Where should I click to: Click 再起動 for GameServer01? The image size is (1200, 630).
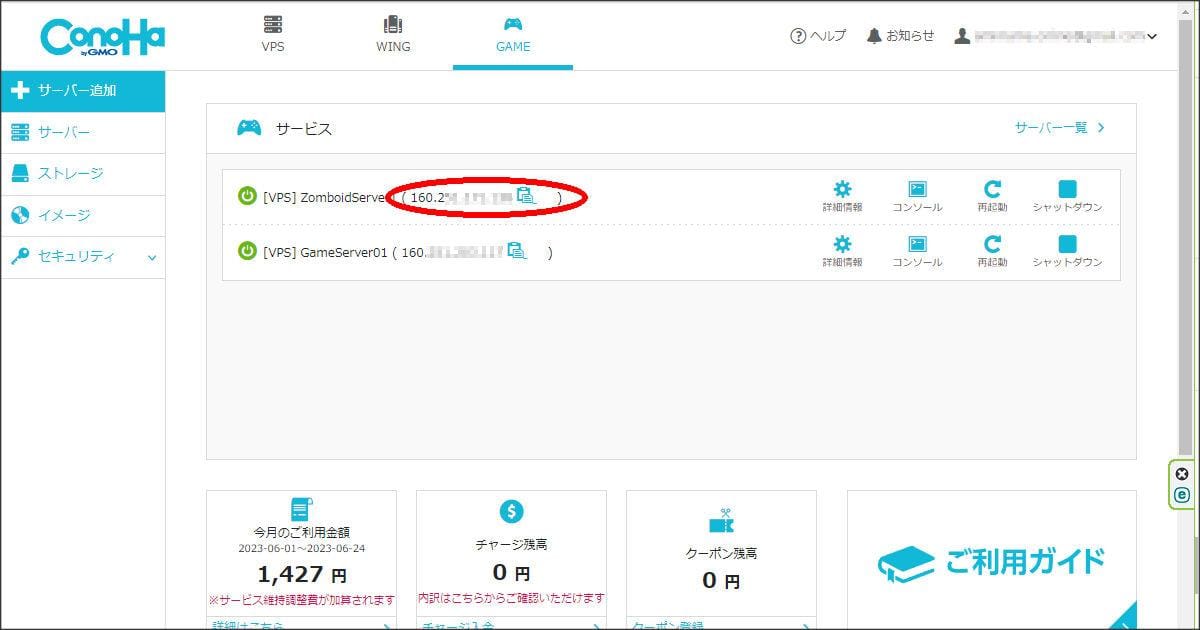pos(992,252)
